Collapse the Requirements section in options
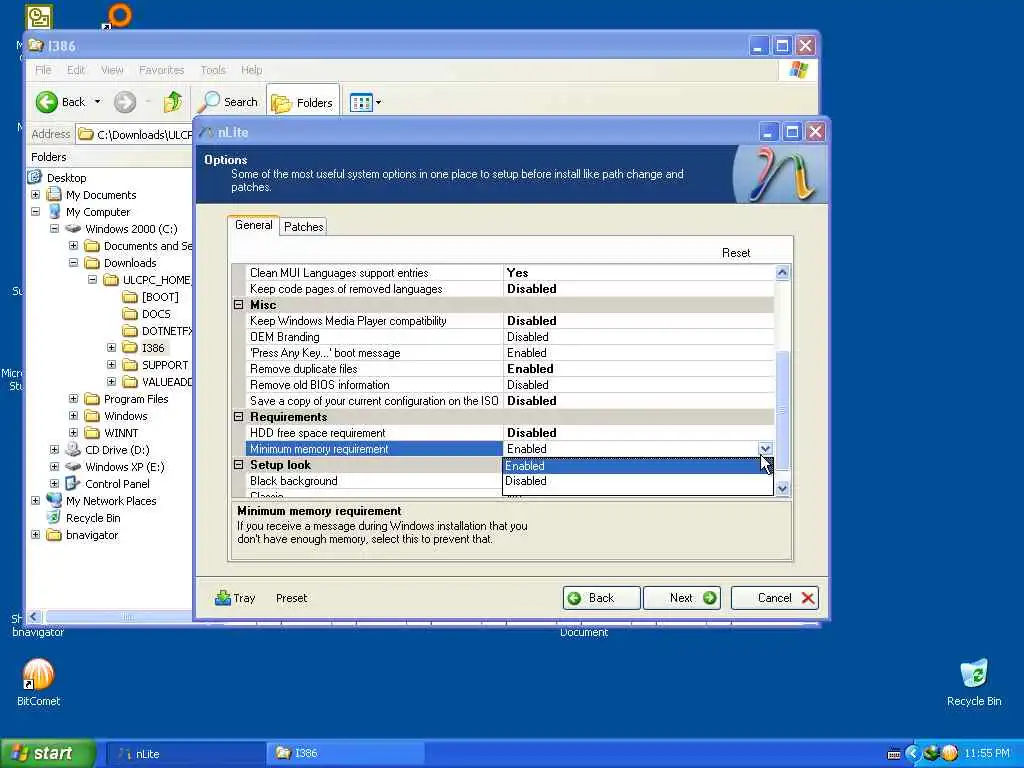The width and height of the screenshot is (1024, 768). click(238, 417)
